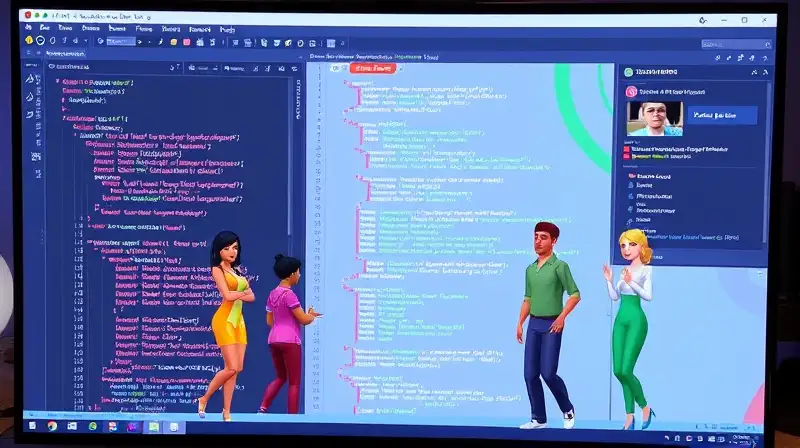Viewport: 800px width, 448px height.
Task: Click the right side panel's vertical scrollbar
Action: 764,163
